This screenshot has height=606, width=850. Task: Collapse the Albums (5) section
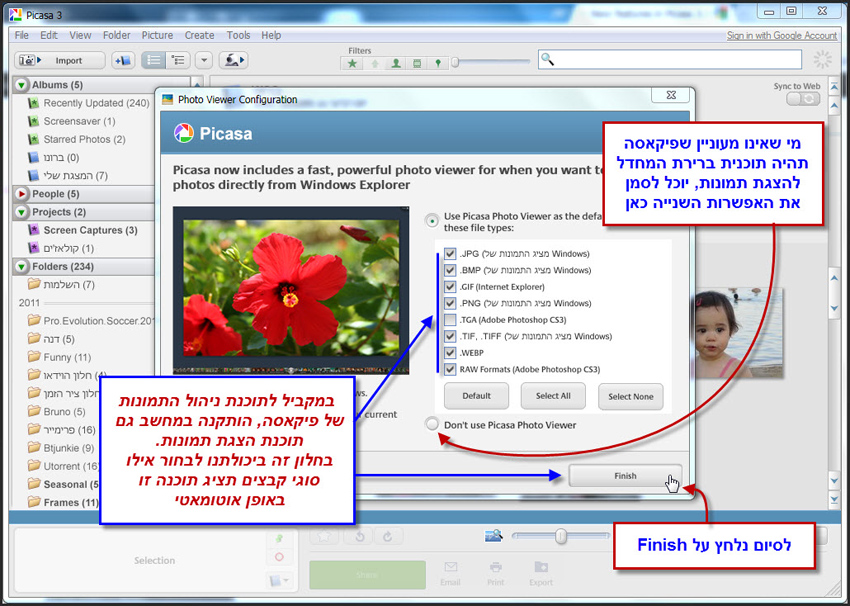point(22,85)
